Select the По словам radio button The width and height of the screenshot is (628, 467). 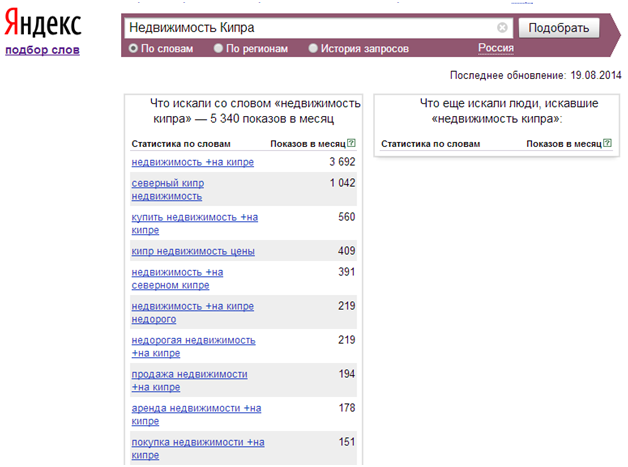click(133, 48)
